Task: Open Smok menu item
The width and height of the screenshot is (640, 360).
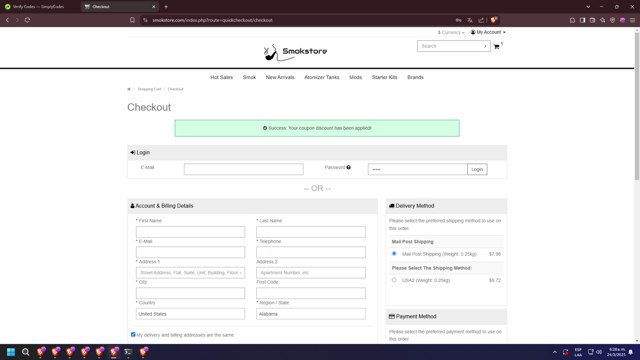Action: tap(249, 77)
